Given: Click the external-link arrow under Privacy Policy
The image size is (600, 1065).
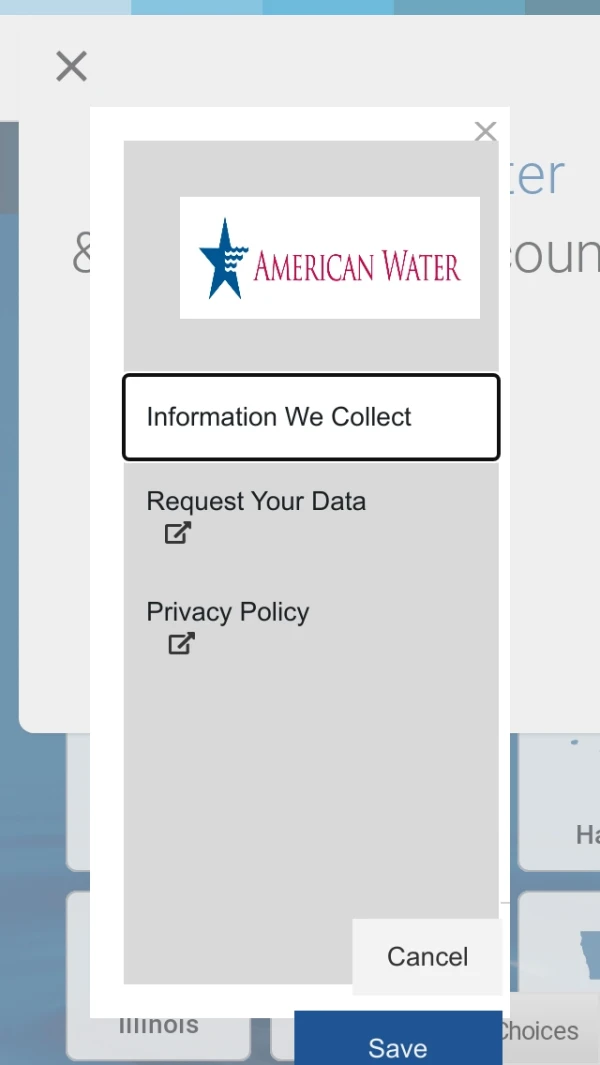Looking at the screenshot, I should (x=181, y=644).
